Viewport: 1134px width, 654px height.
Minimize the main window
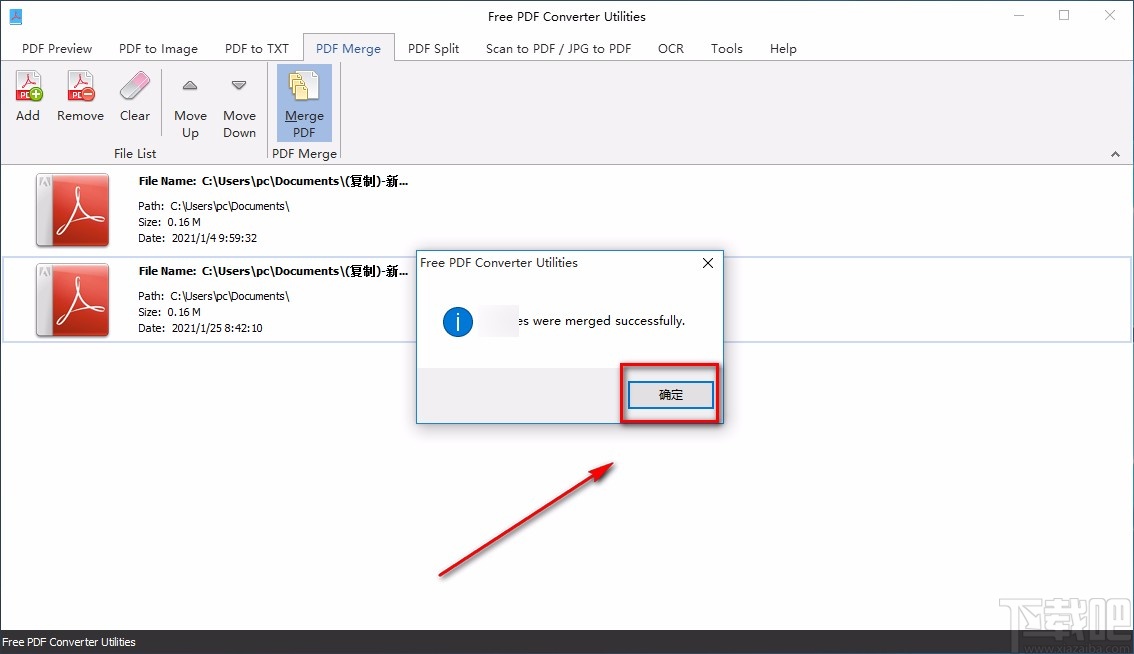pyautogui.click(x=1019, y=15)
